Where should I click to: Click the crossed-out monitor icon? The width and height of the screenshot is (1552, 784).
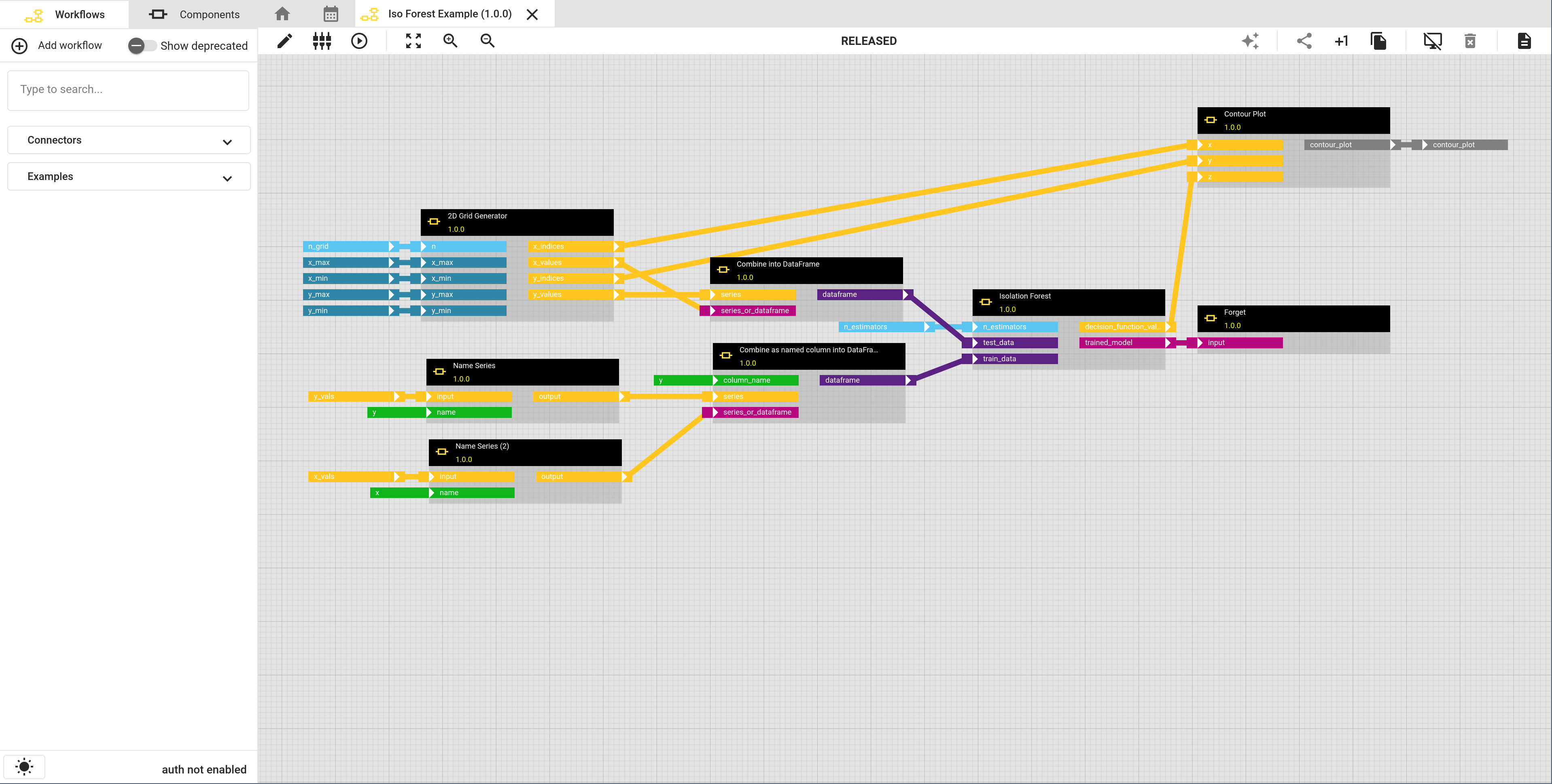click(x=1433, y=41)
